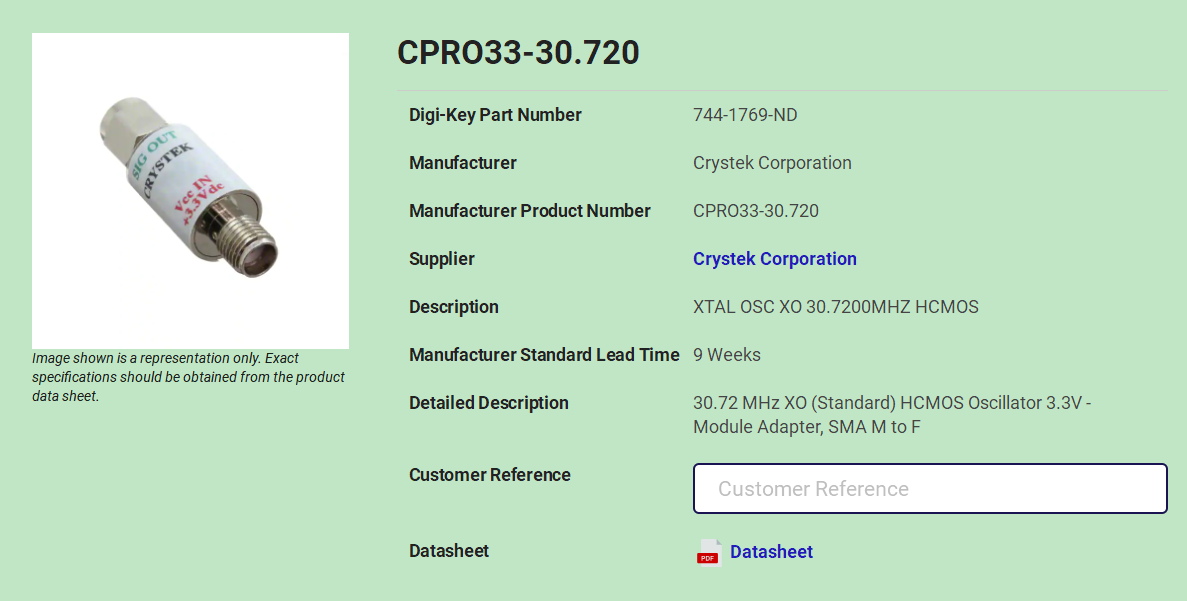Select the CPRO33-30.720 page title
Viewport: 1187px width, 601px height.
[x=517, y=53]
